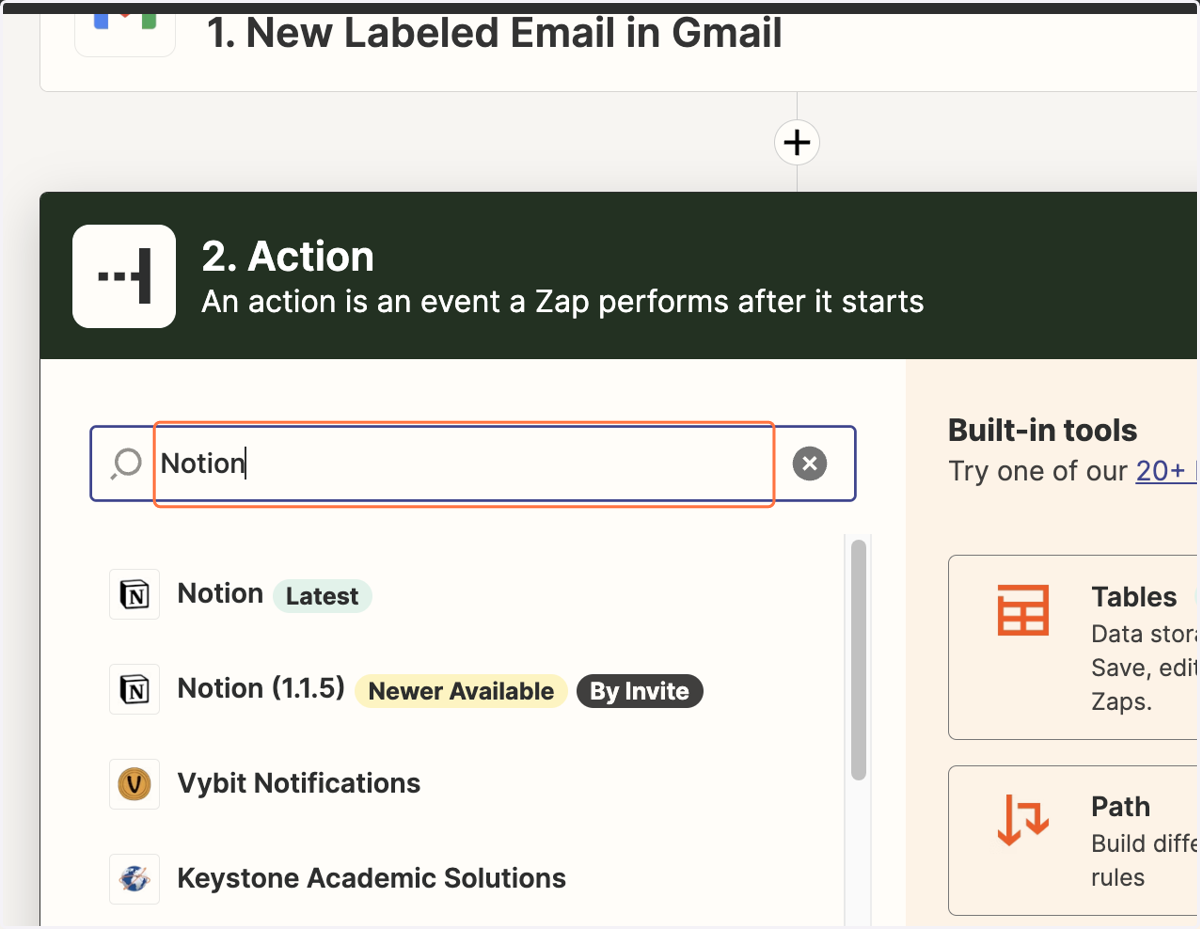Click the orange Path arrows icon
The image size is (1200, 929).
tap(1023, 820)
